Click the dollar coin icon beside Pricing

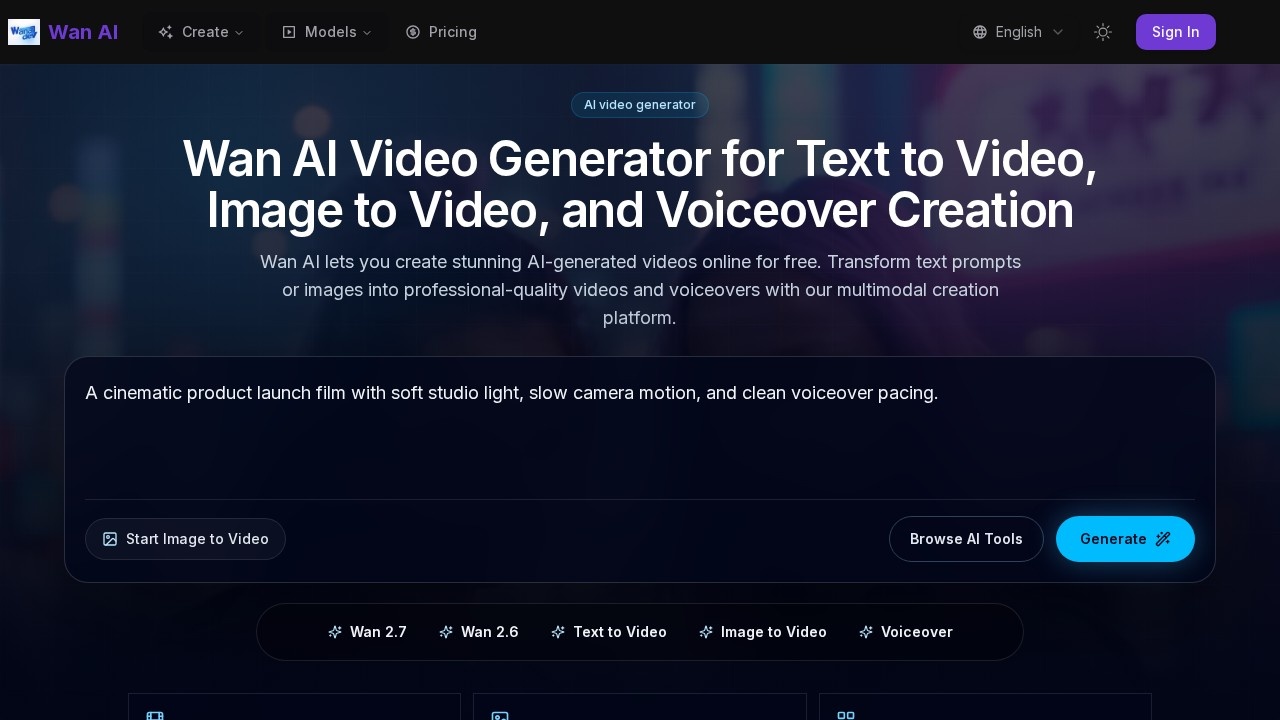[x=413, y=32]
